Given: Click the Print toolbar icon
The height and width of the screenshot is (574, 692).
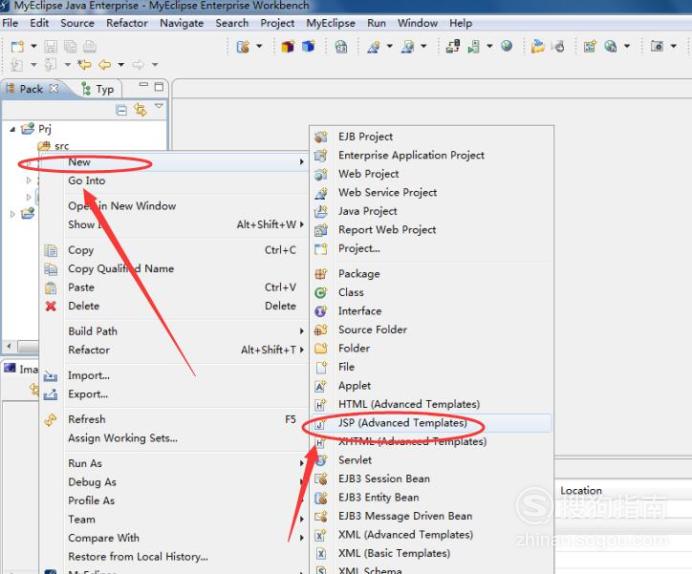Looking at the screenshot, I should (90, 46).
